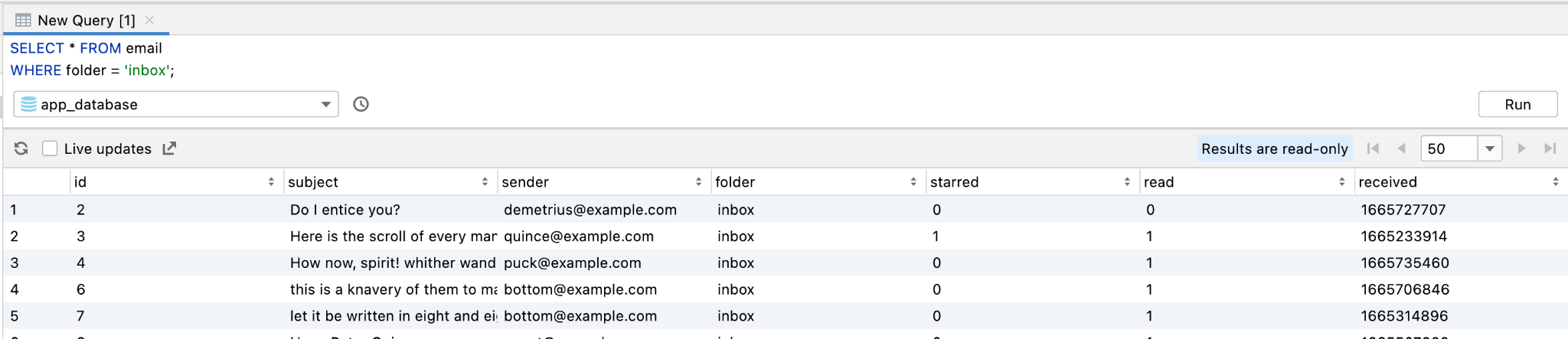The image size is (1568, 339).
Task: Jump to the last results page
Action: tap(1550, 148)
